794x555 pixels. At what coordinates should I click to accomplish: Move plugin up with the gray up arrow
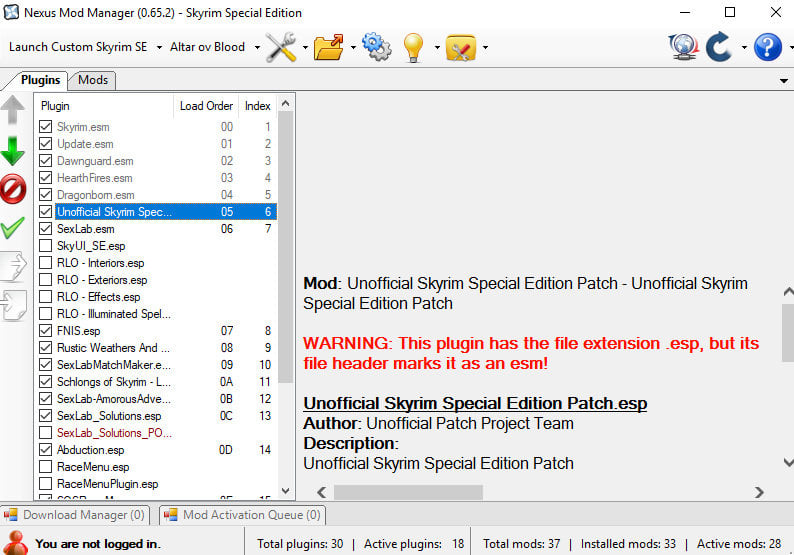coord(13,110)
